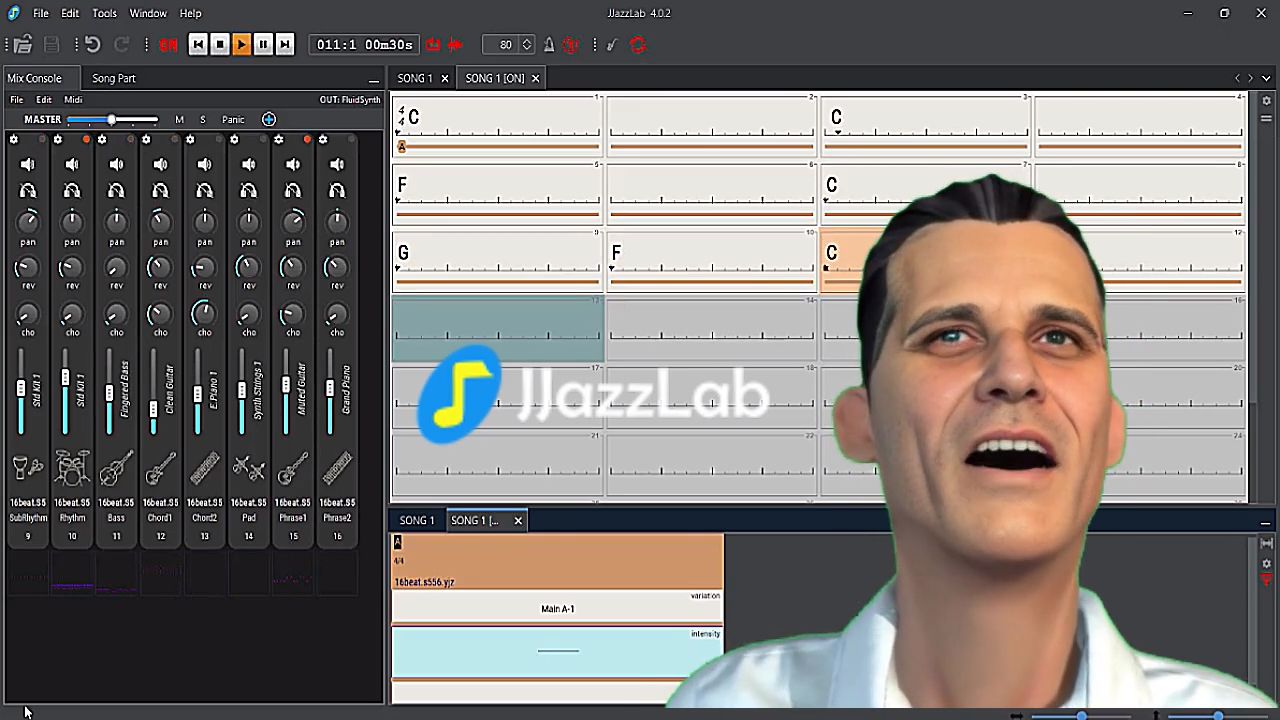Click the blue plus icon next to Panic
This screenshot has height=720, width=1280.
pyautogui.click(x=269, y=120)
